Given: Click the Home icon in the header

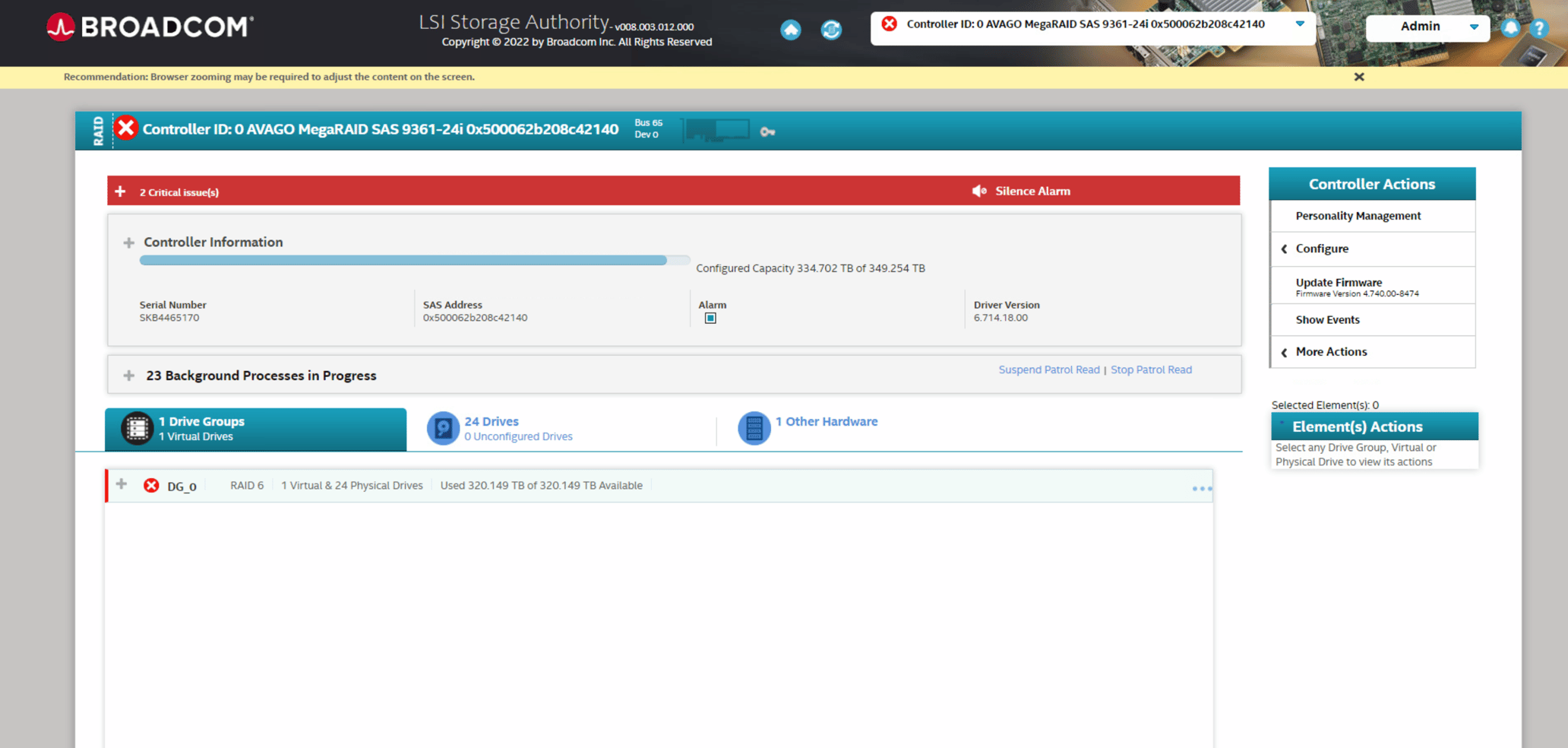Looking at the screenshot, I should pyautogui.click(x=790, y=30).
